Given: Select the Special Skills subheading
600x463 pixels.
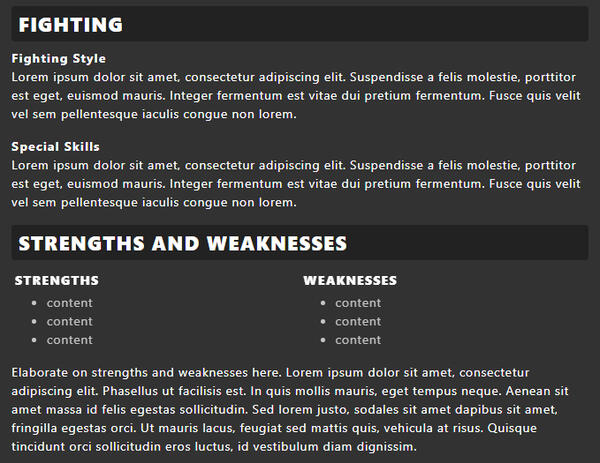Looking at the screenshot, I should (x=55, y=147).
